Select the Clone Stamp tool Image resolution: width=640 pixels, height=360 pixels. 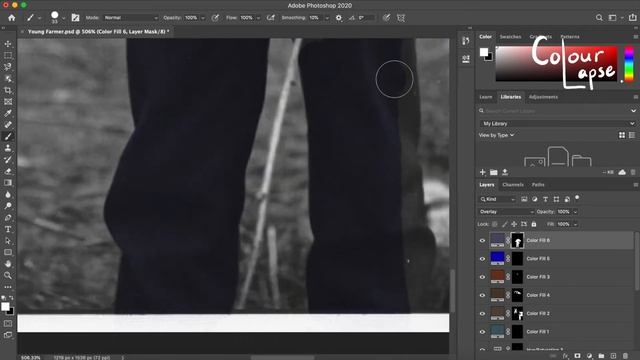coord(8,148)
